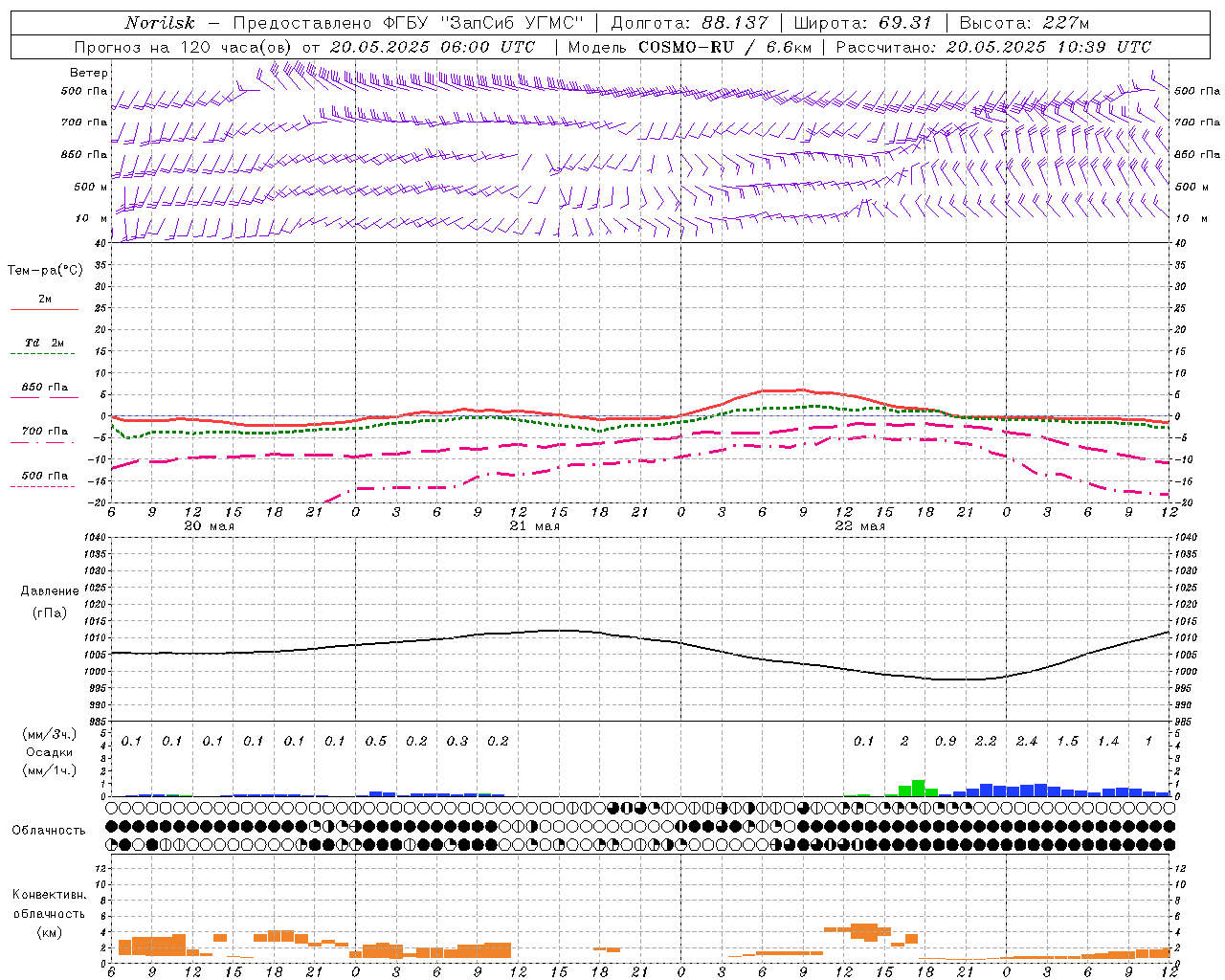Click the '(км)' unit under convective cloudiness

point(49,932)
